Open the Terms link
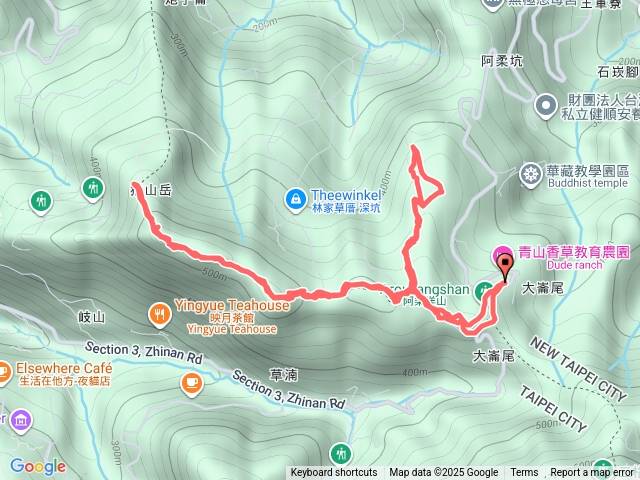Image resolution: width=640 pixels, height=480 pixels. tap(524, 473)
